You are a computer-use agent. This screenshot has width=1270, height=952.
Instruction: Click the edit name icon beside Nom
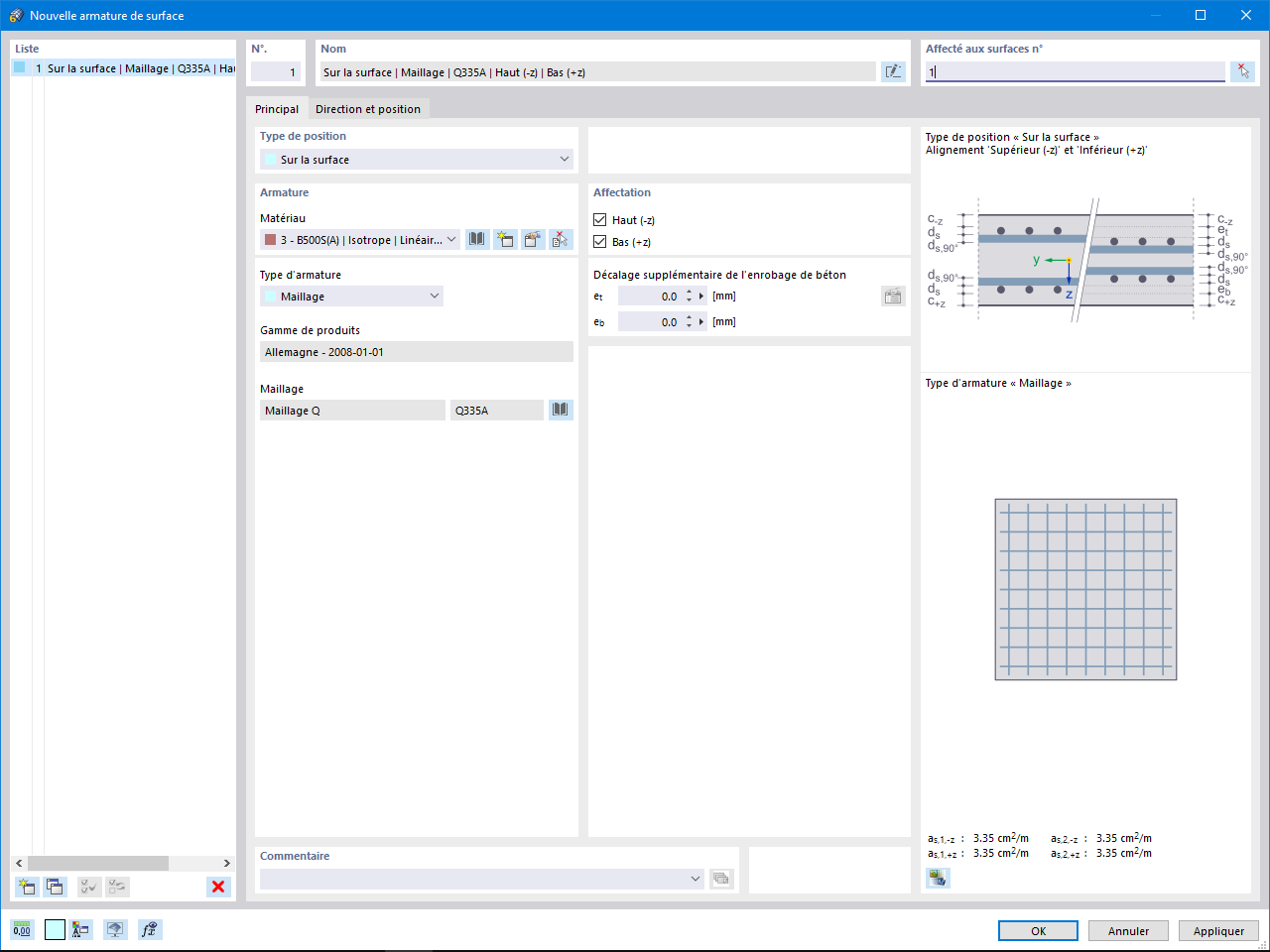(x=893, y=71)
